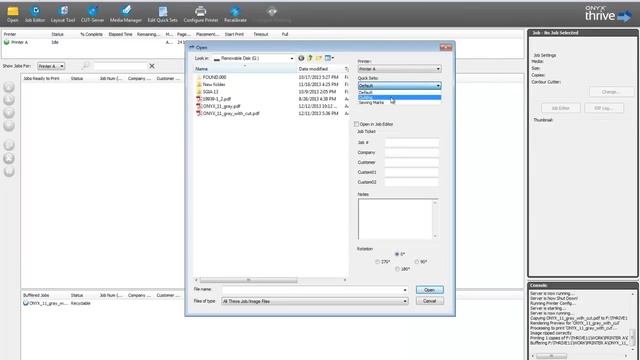Click the Edit Quick Sets icon
The width and height of the screenshot is (640, 360).
tap(162, 14)
